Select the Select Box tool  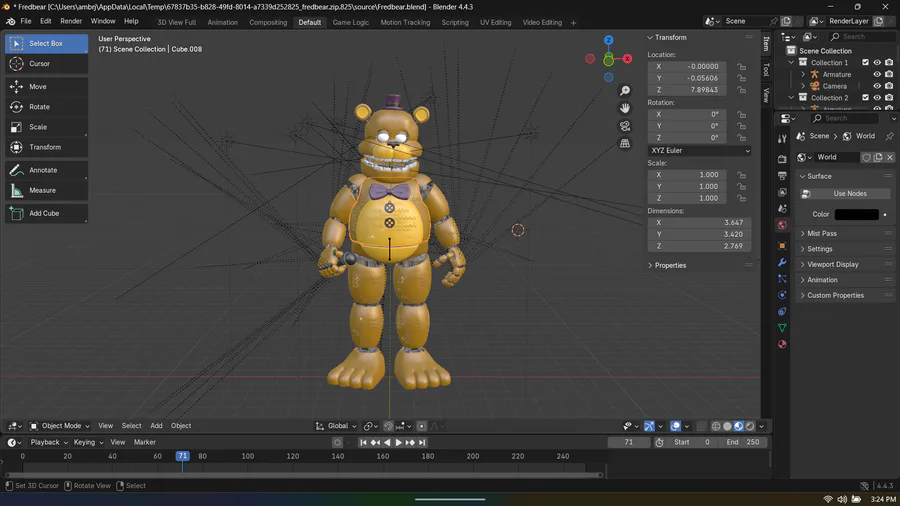pos(46,44)
